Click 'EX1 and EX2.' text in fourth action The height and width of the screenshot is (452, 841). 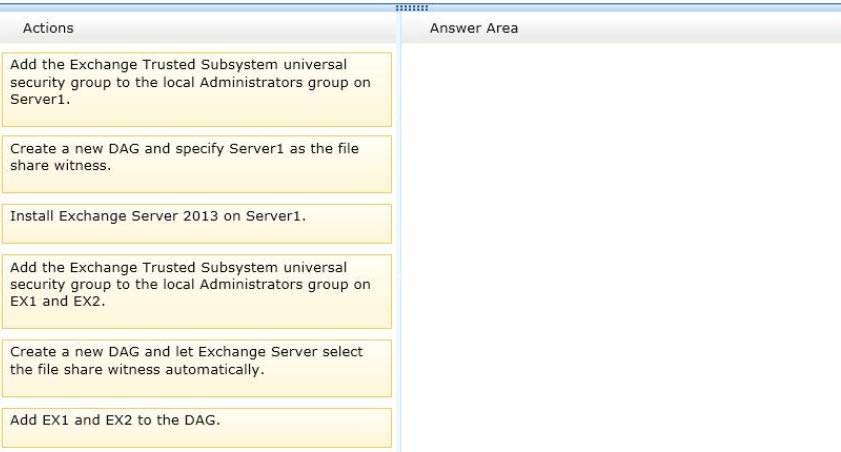point(57,301)
